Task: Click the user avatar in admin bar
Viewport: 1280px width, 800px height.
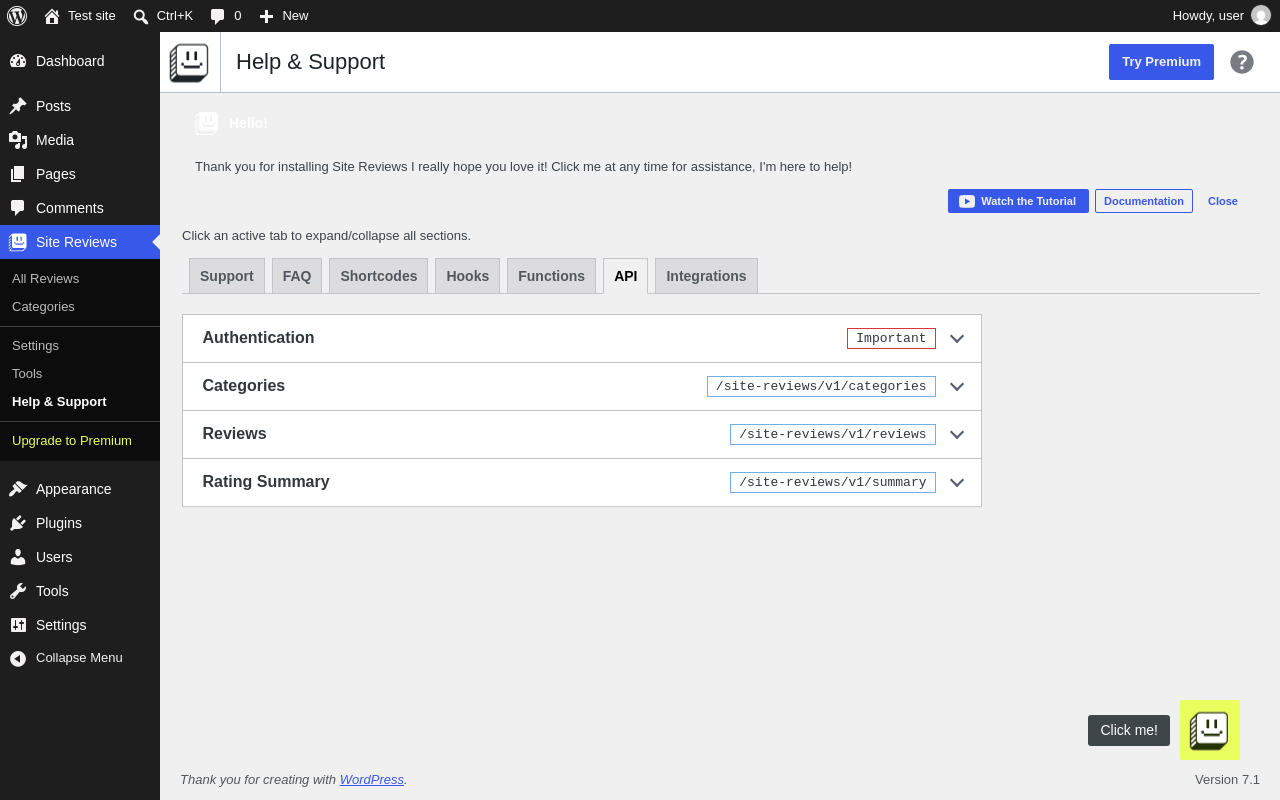Action: 1261,16
